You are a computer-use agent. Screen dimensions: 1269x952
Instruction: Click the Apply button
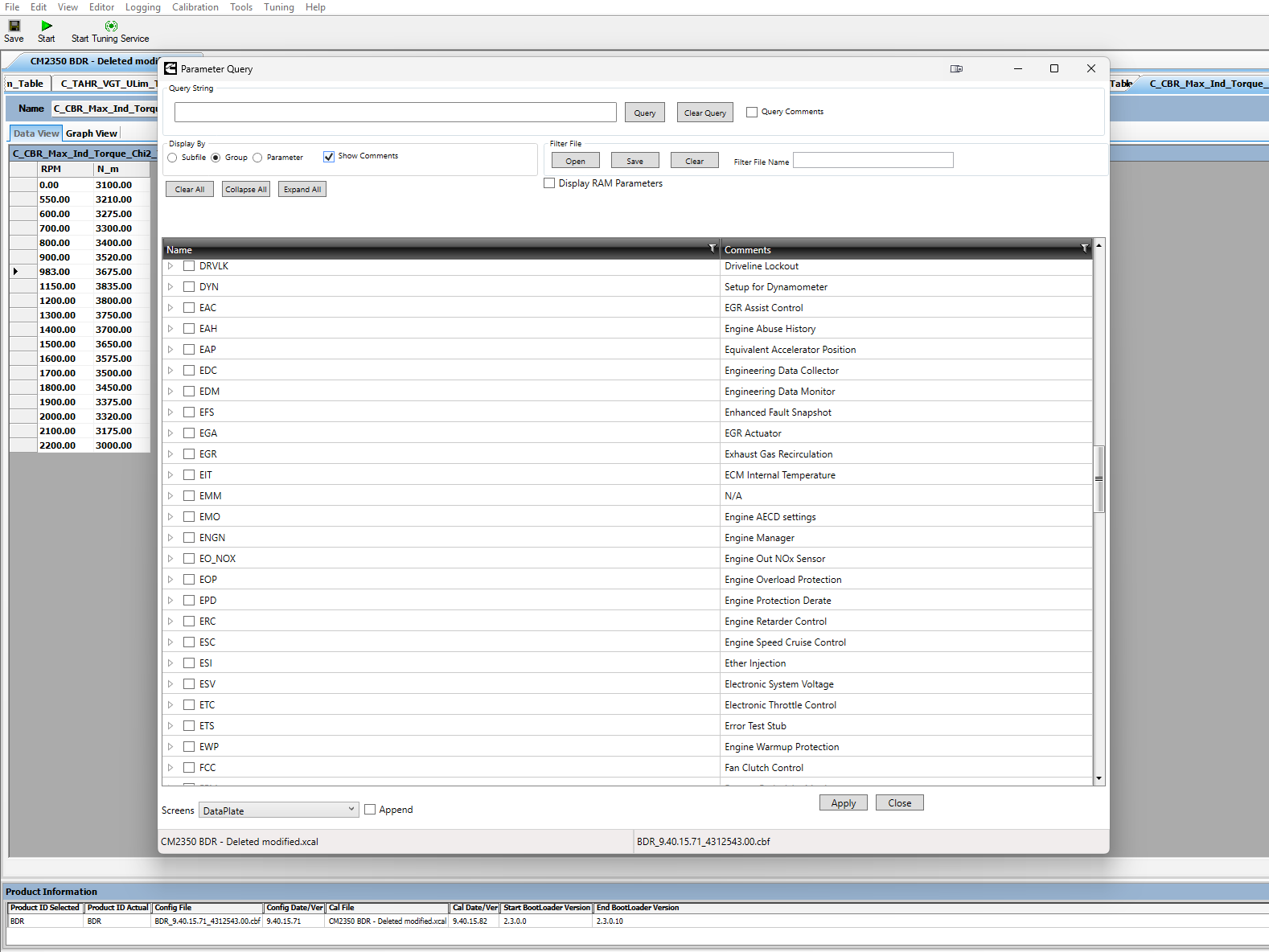[844, 803]
